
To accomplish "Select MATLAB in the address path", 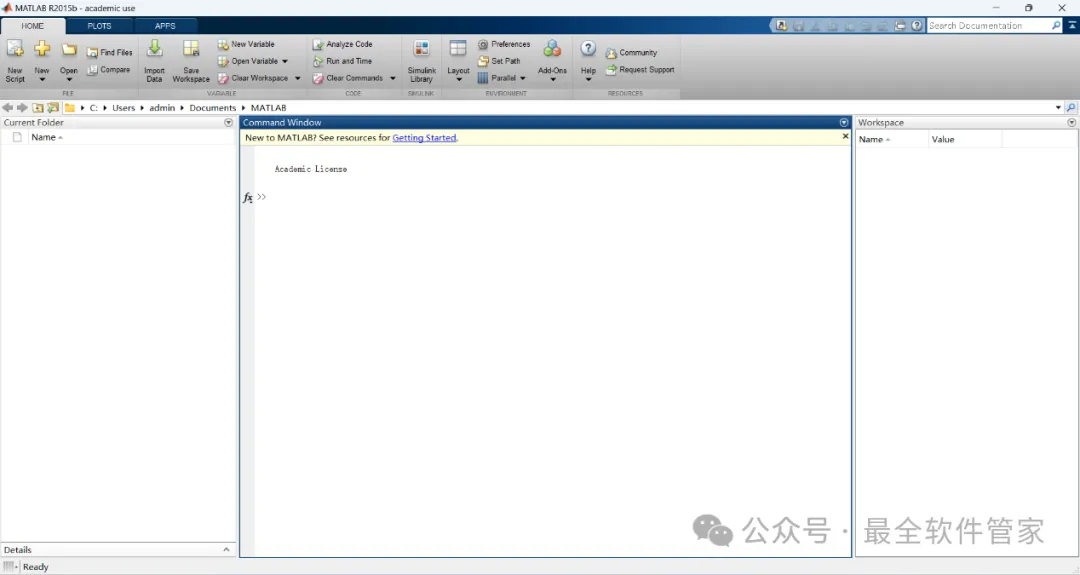I will point(269,107).
